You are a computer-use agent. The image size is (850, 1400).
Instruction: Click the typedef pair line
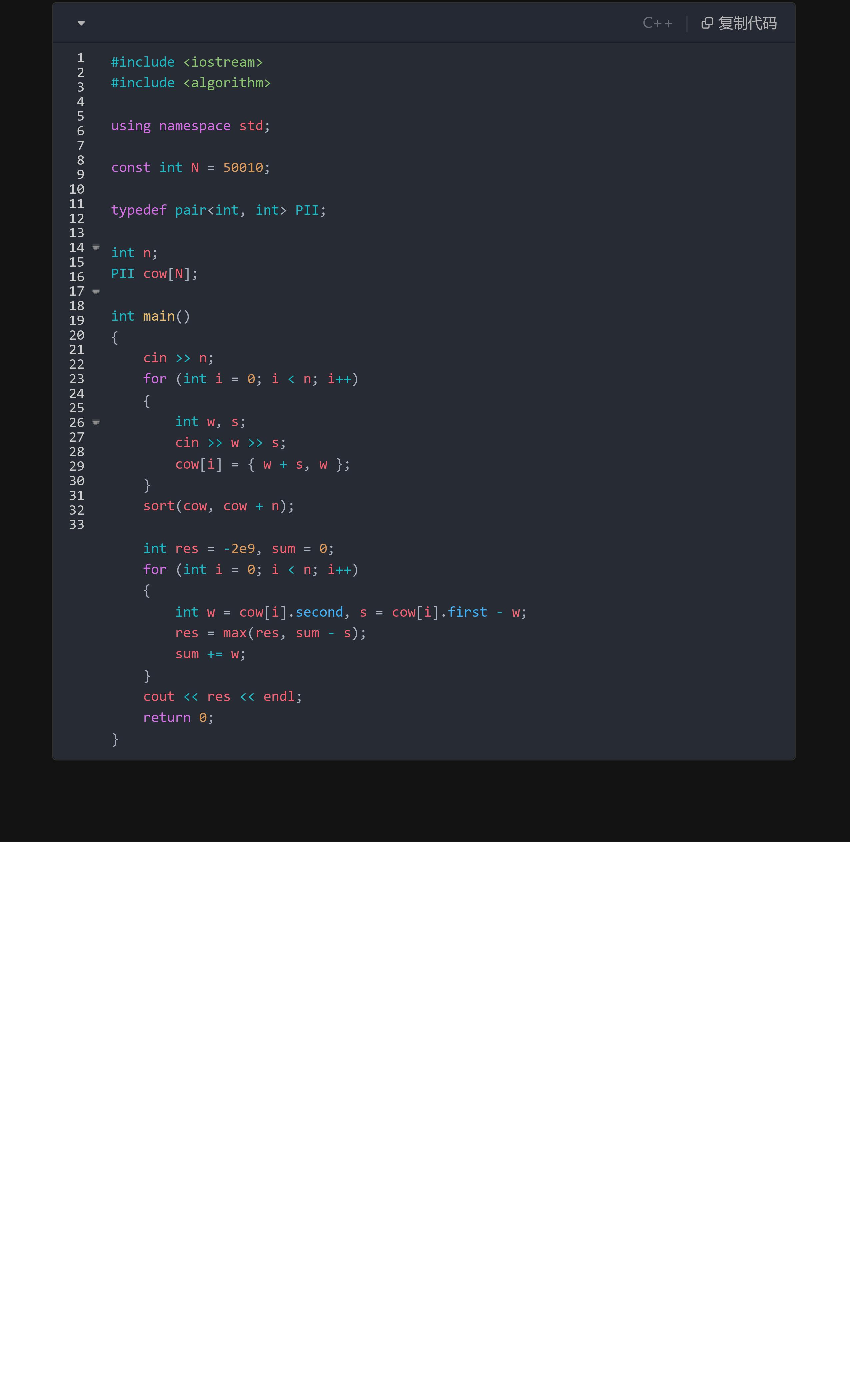218,210
